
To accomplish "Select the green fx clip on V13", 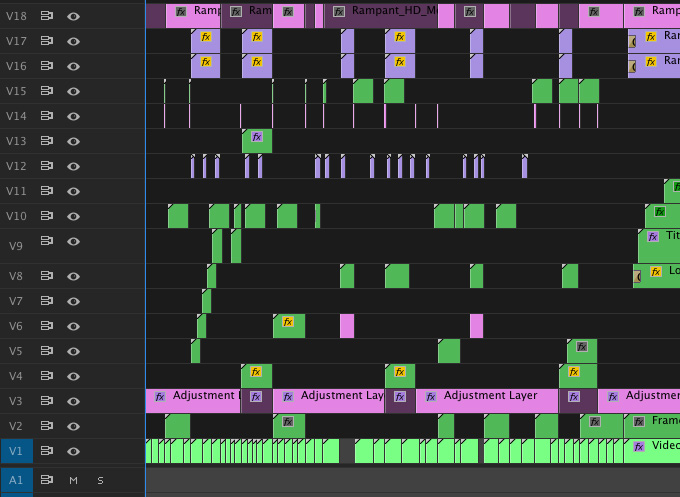I will (x=257, y=141).
